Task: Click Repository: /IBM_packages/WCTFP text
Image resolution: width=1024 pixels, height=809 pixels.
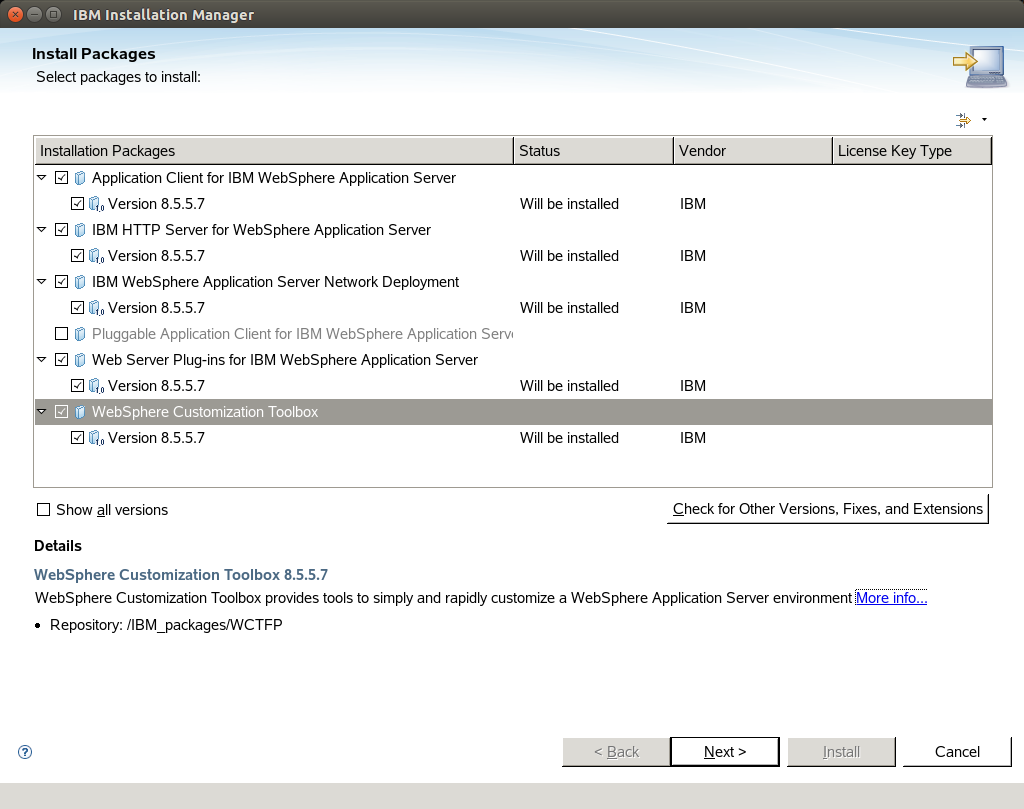Action: pyautogui.click(x=167, y=625)
